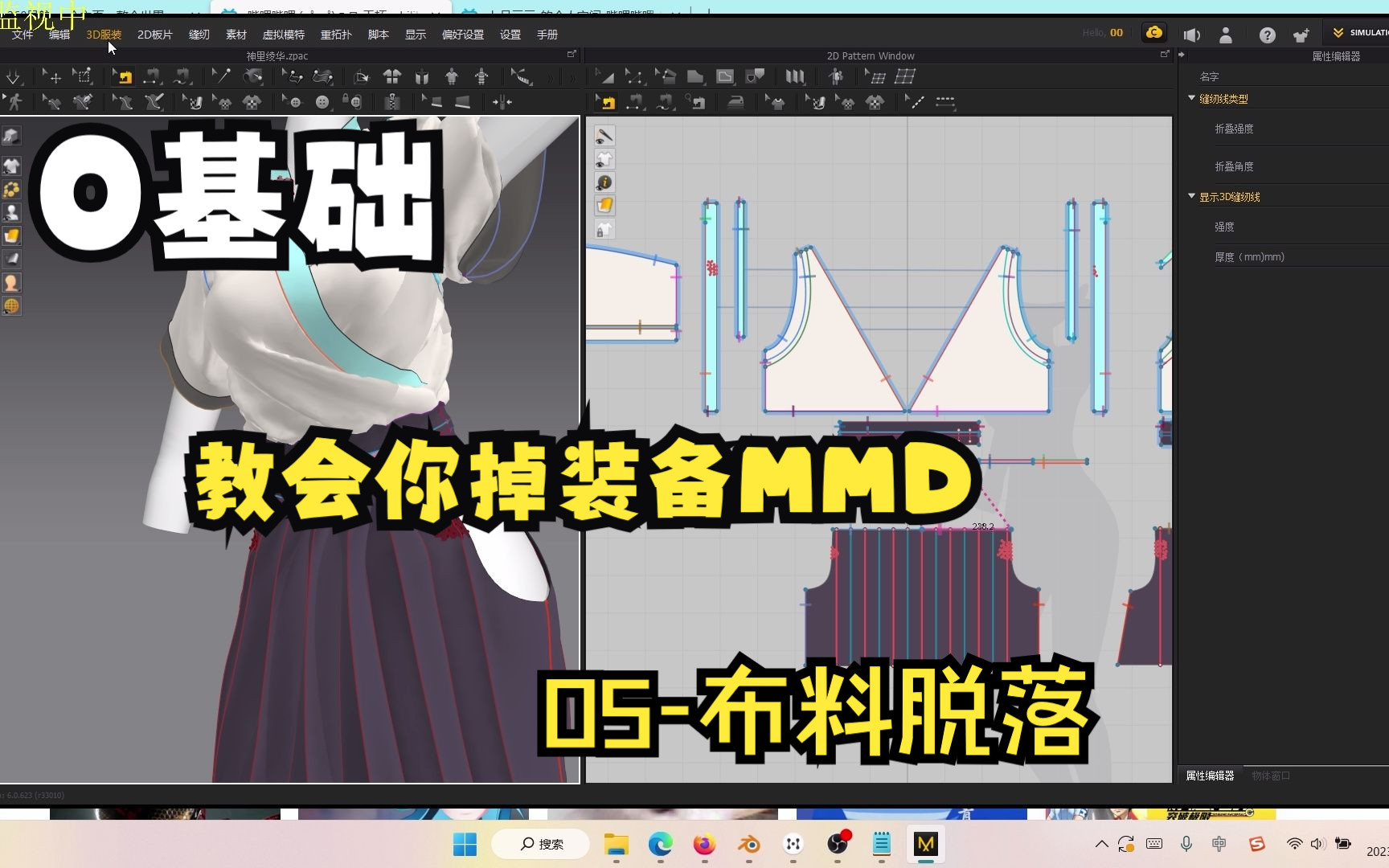Toggle the 2D info display icon
1389x868 pixels.
pyautogui.click(x=604, y=182)
